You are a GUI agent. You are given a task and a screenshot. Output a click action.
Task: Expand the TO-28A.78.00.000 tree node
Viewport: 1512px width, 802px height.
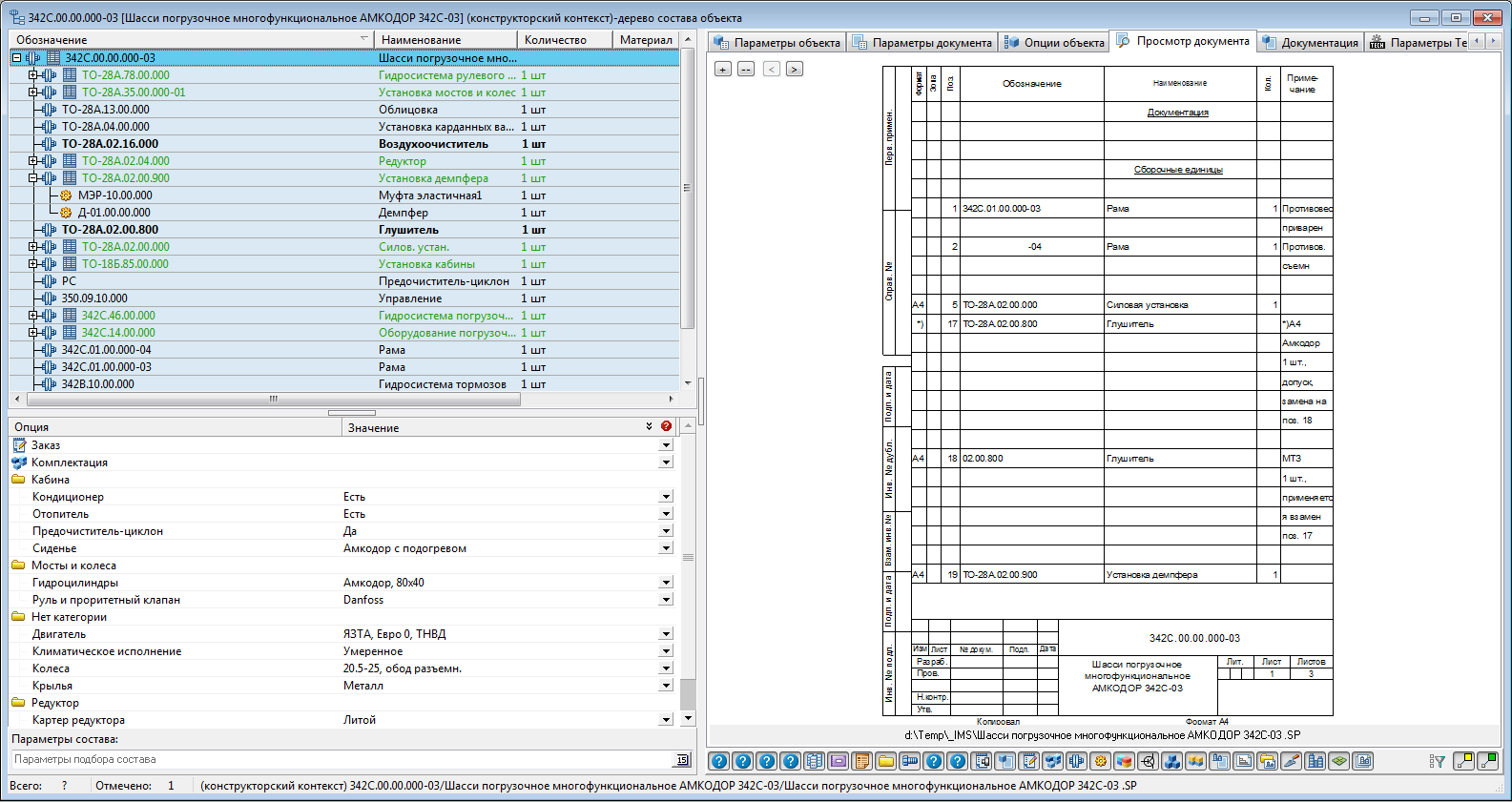[x=32, y=75]
